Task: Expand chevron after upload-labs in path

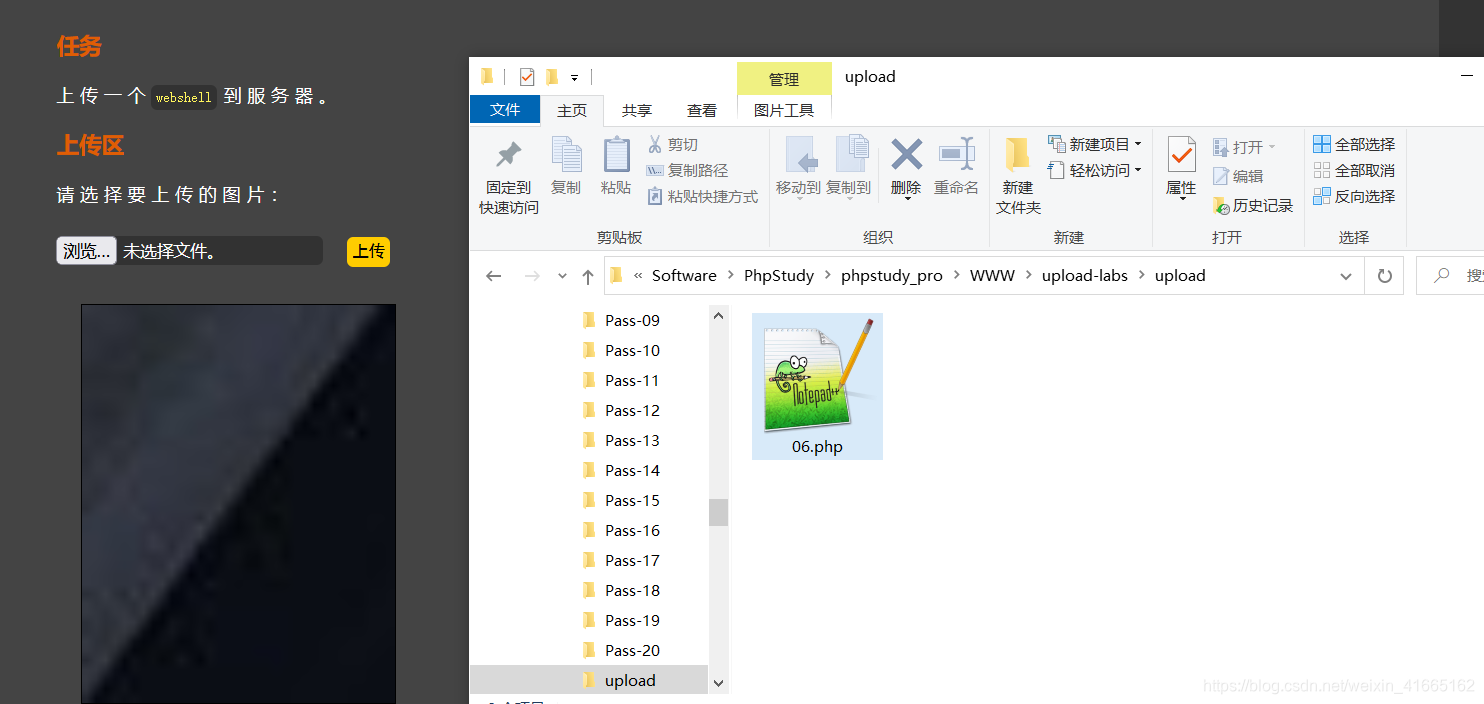Action: pos(1141,276)
